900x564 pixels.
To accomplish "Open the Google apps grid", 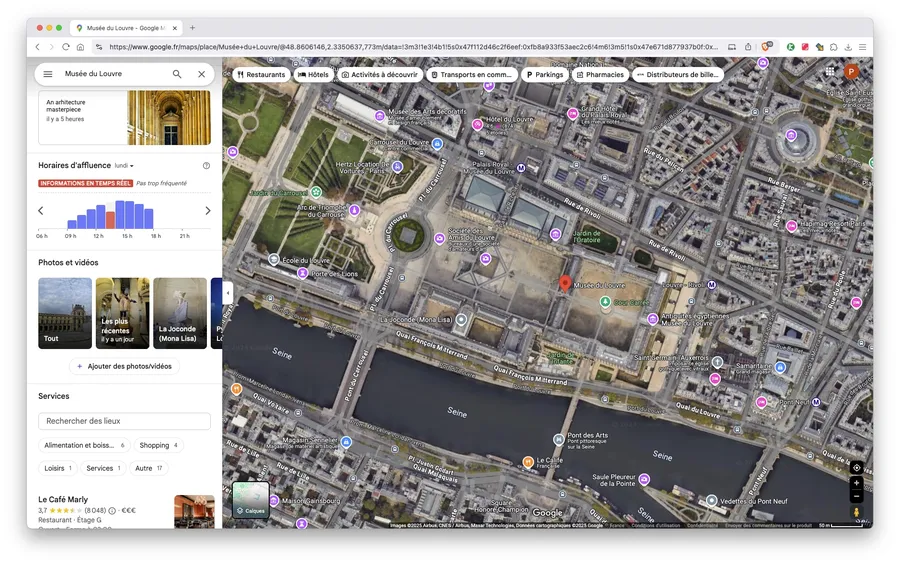I will (830, 71).
